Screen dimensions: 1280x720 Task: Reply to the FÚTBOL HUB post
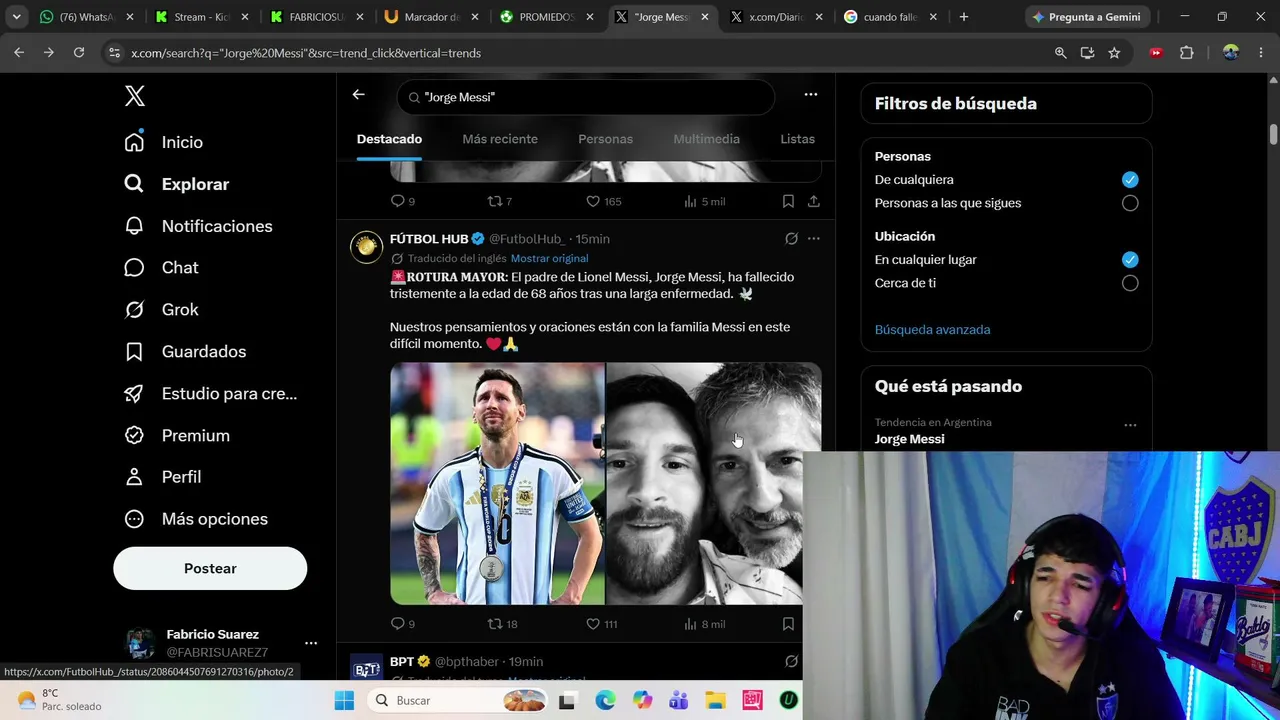[402, 624]
